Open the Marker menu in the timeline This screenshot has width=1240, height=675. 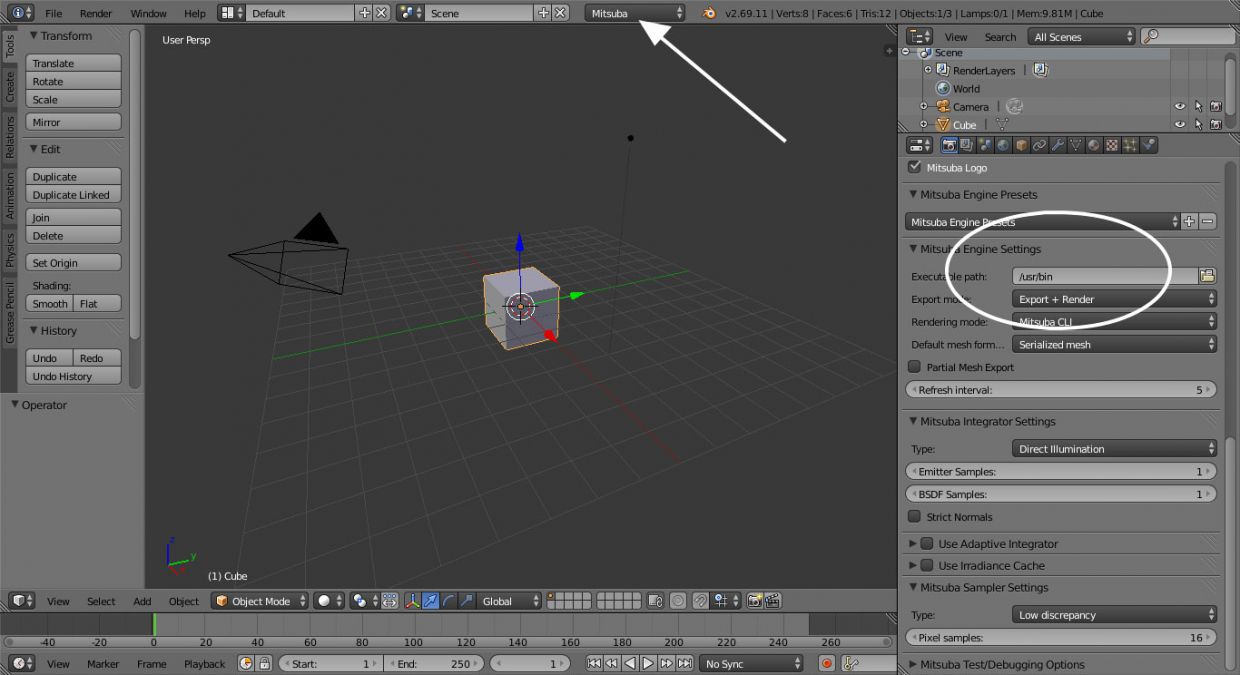[103, 663]
